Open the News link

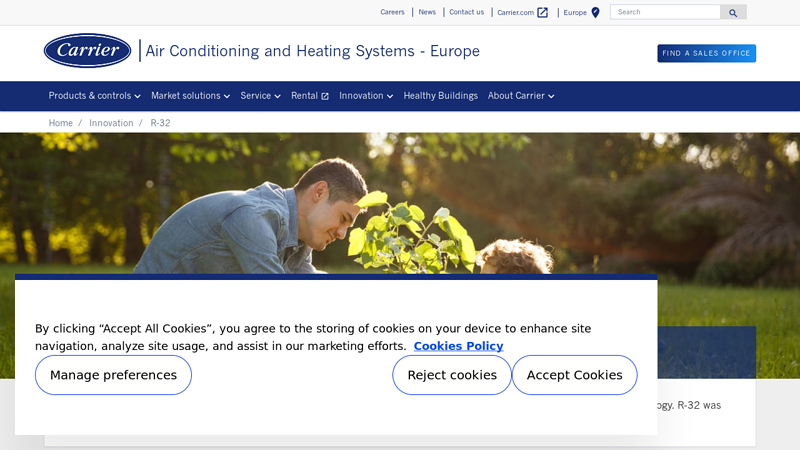click(x=427, y=12)
